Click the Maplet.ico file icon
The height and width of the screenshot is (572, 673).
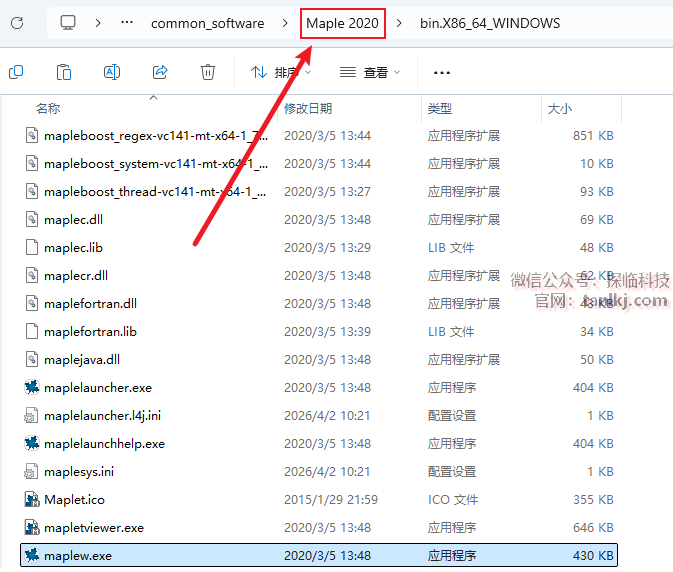tap(32, 499)
